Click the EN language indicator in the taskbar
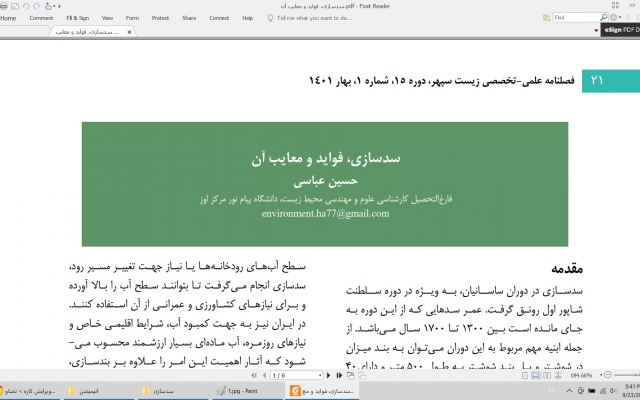 point(551,391)
